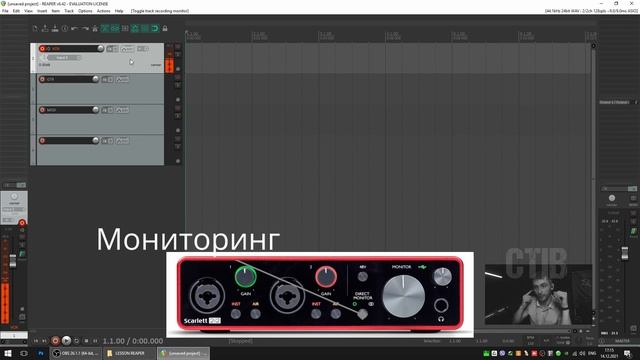Click the GTR track volume knob
Viewport: 640px width, 360px height.
coord(96,79)
